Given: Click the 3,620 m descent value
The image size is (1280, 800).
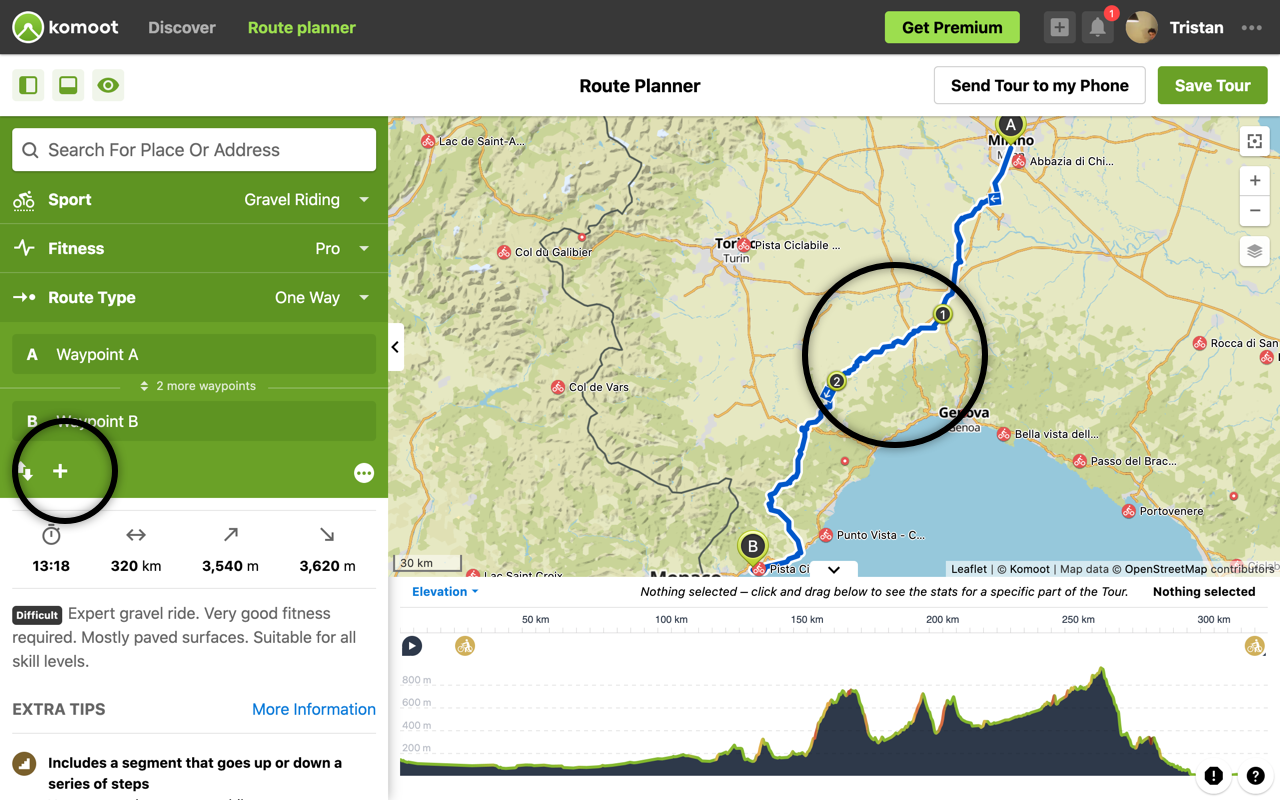Looking at the screenshot, I should [327, 566].
